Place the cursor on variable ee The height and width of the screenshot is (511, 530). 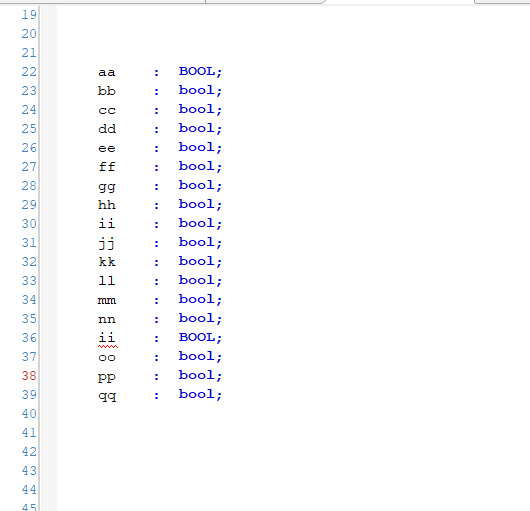107,148
